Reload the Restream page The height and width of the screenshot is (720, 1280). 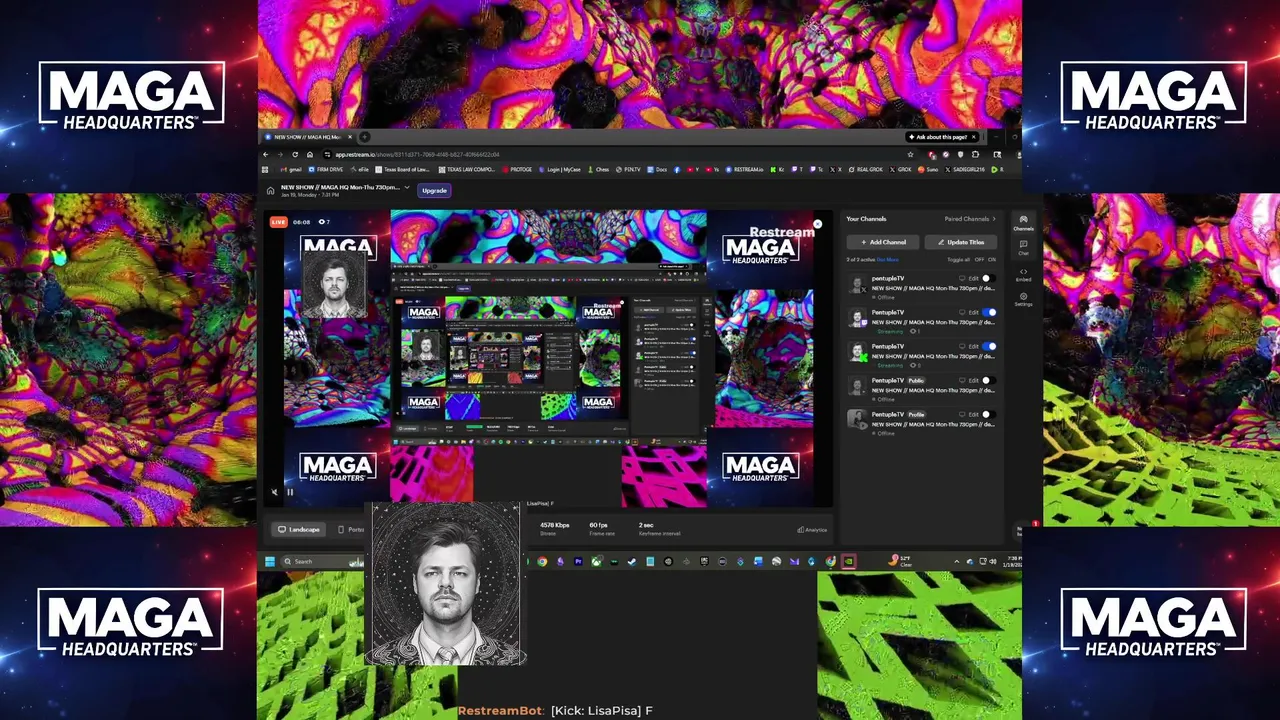click(295, 154)
